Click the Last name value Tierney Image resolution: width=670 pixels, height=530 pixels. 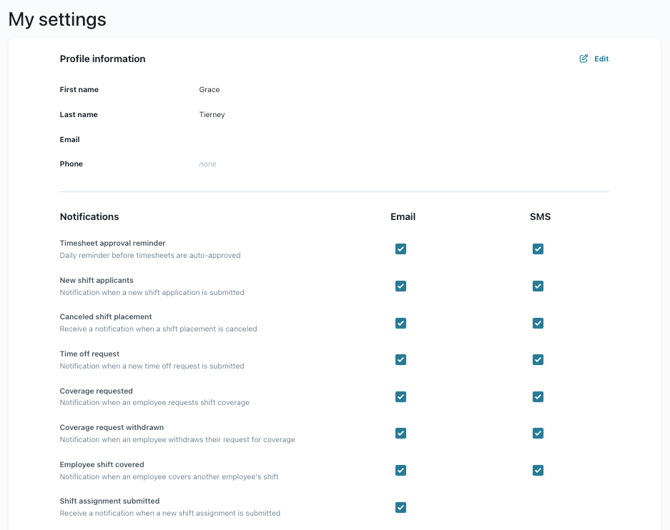pos(212,115)
